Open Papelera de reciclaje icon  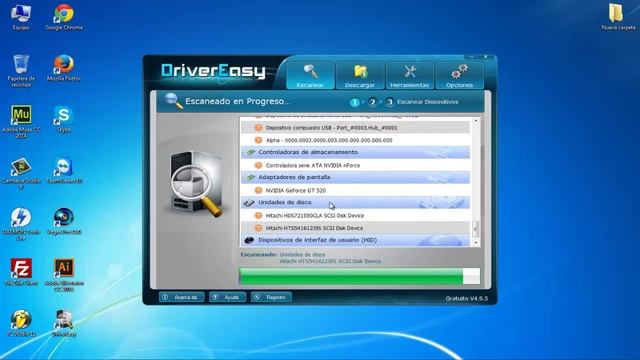[21, 71]
